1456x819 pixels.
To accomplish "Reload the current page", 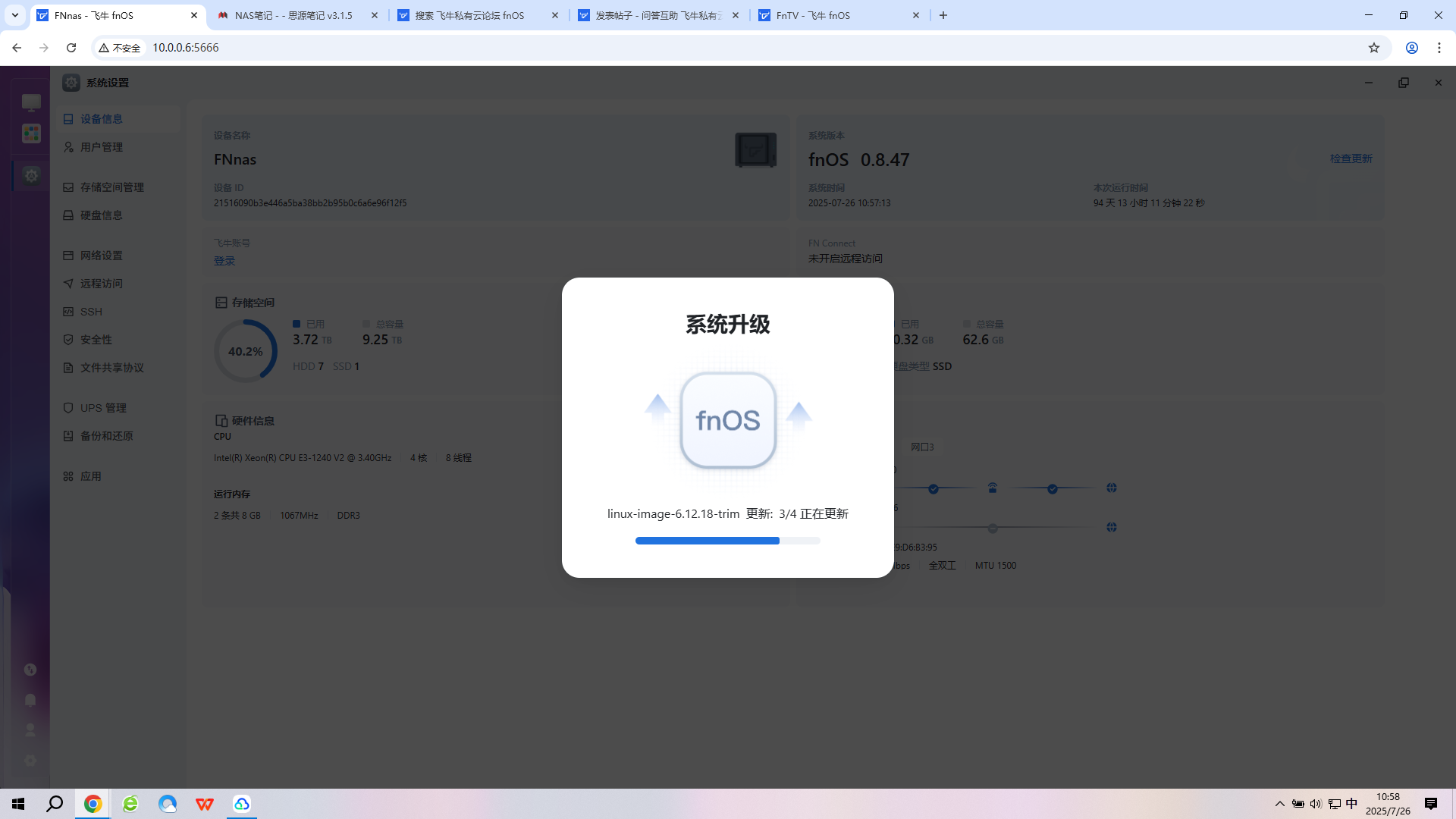I will pyautogui.click(x=71, y=48).
